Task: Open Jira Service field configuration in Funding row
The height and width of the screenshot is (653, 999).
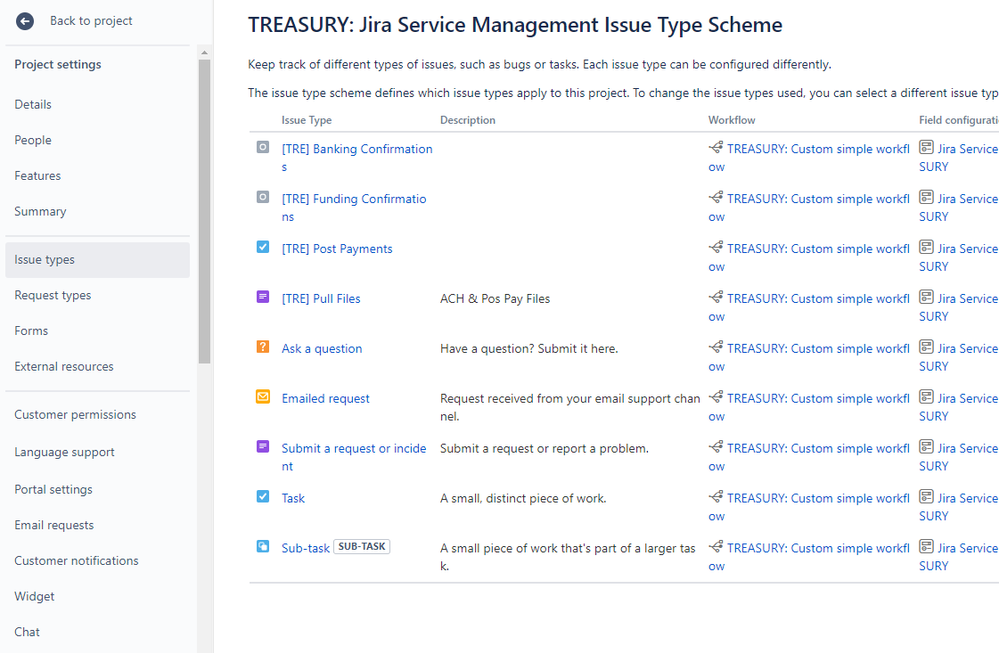Action: 959,207
